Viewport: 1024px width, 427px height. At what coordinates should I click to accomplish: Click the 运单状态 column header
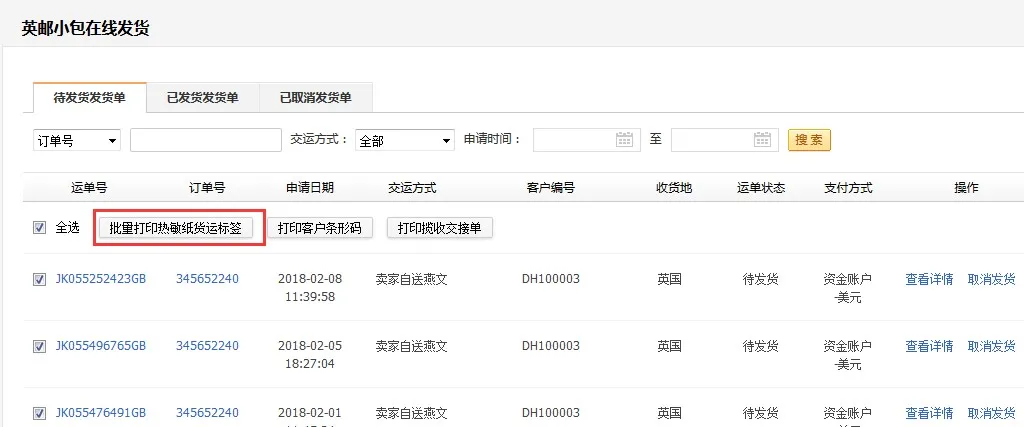(761, 188)
